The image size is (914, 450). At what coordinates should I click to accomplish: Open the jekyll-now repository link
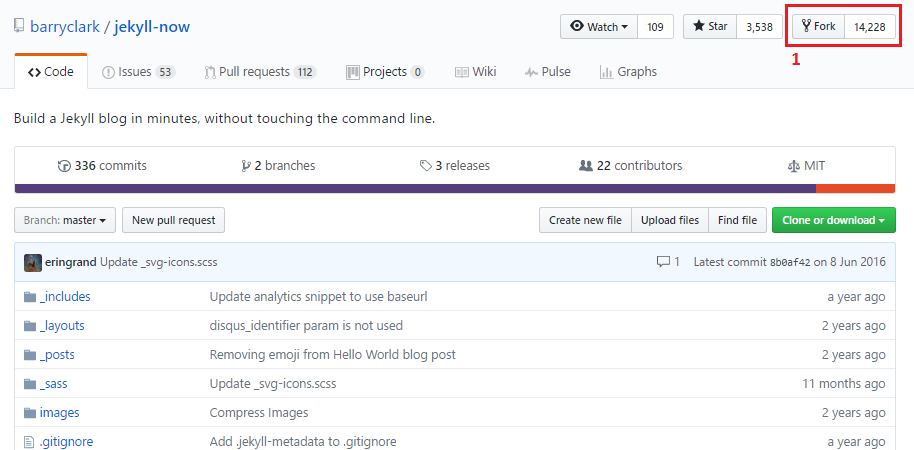click(x=152, y=27)
